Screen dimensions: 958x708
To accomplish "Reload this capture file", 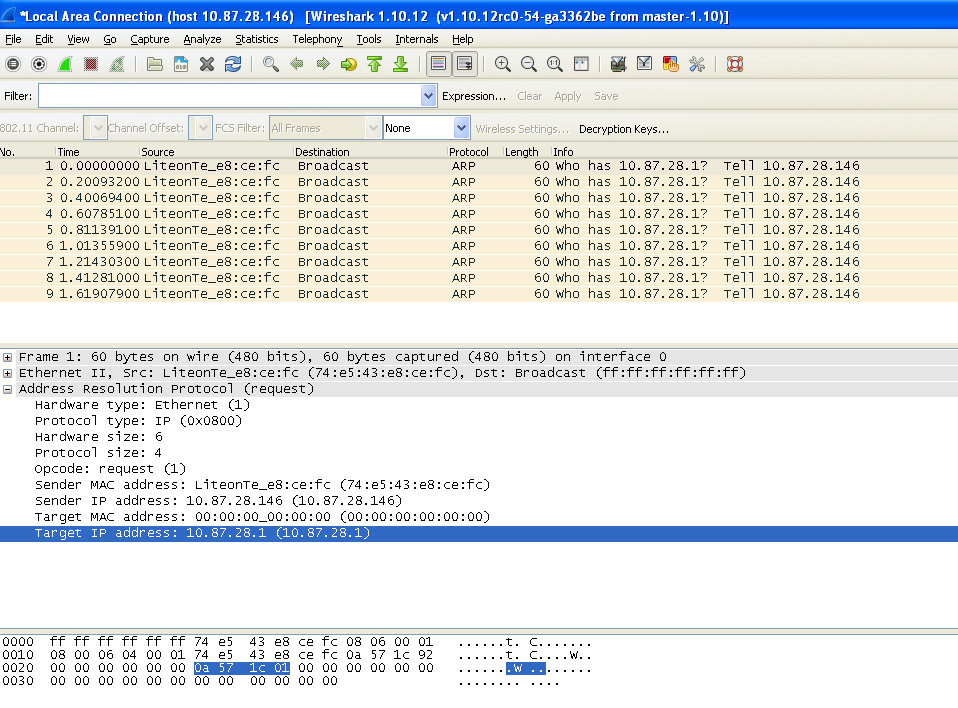I will (233, 64).
